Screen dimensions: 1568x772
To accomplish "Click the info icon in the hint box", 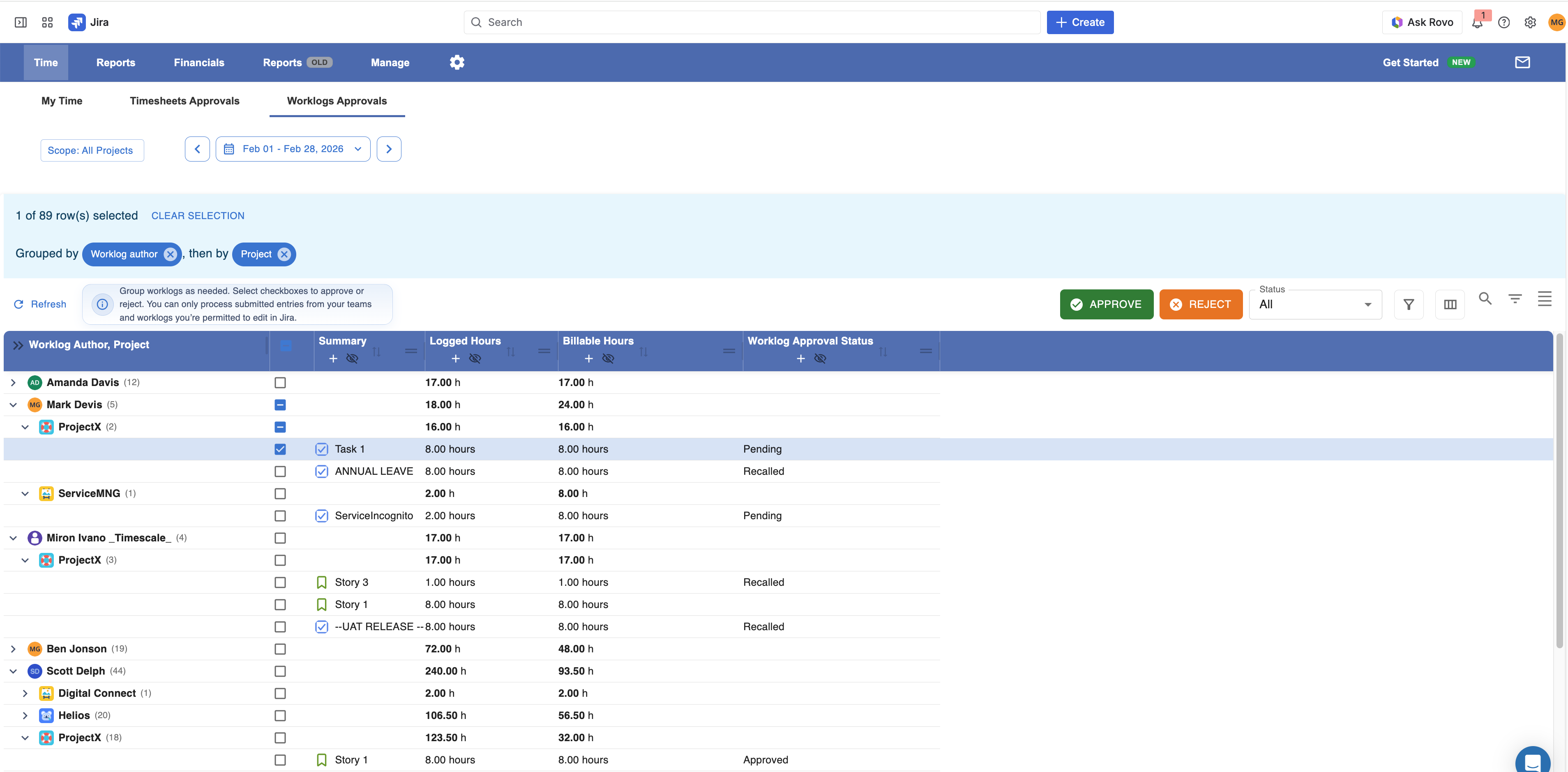I will [x=102, y=305].
